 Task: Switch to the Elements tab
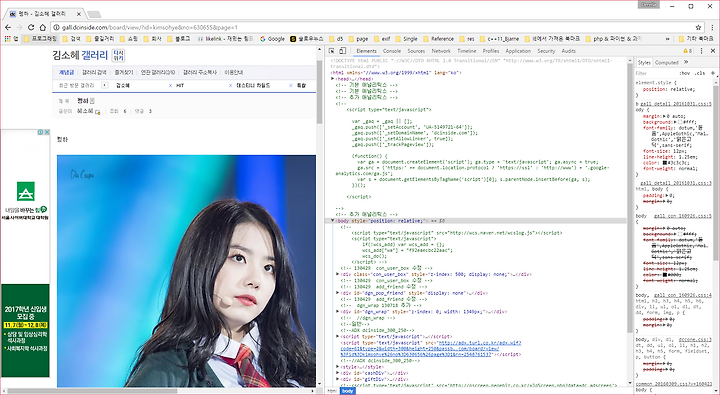pyautogui.click(x=366, y=51)
